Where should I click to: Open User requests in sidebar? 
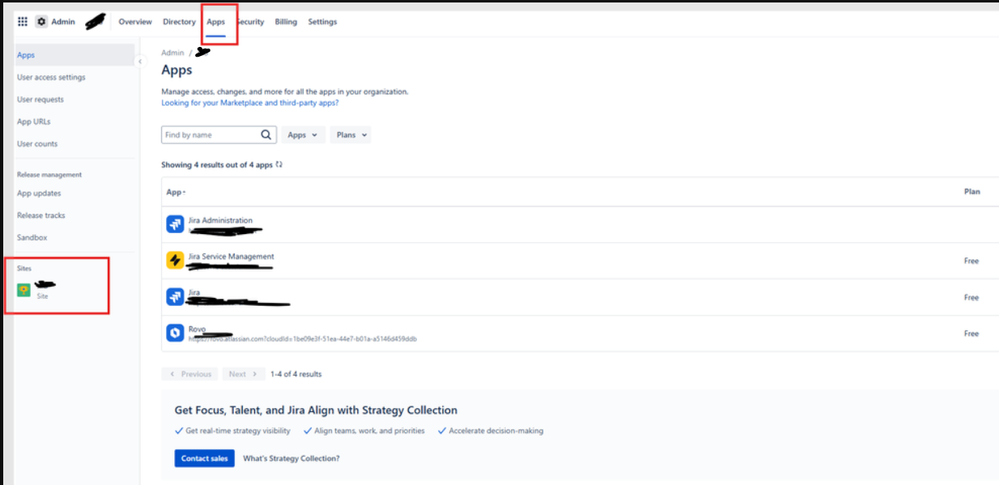click(x=40, y=99)
